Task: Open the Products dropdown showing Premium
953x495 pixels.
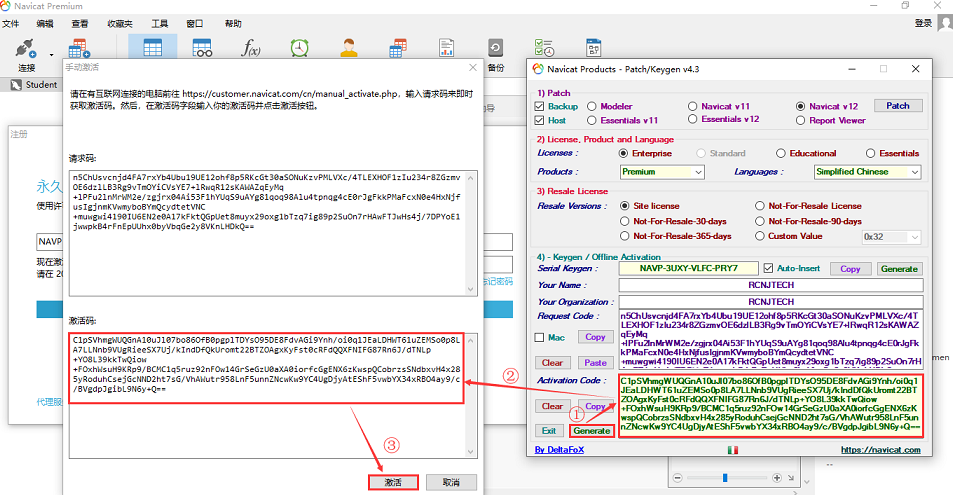Action: click(x=662, y=172)
